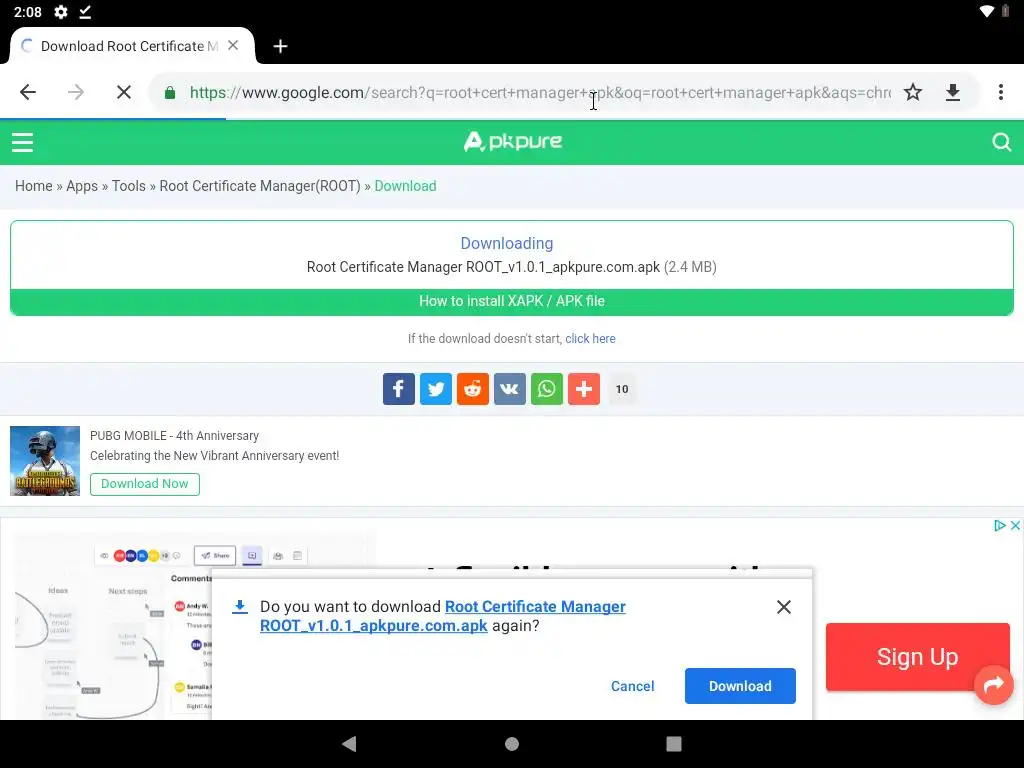Open the APKPure hamburger menu

22,142
